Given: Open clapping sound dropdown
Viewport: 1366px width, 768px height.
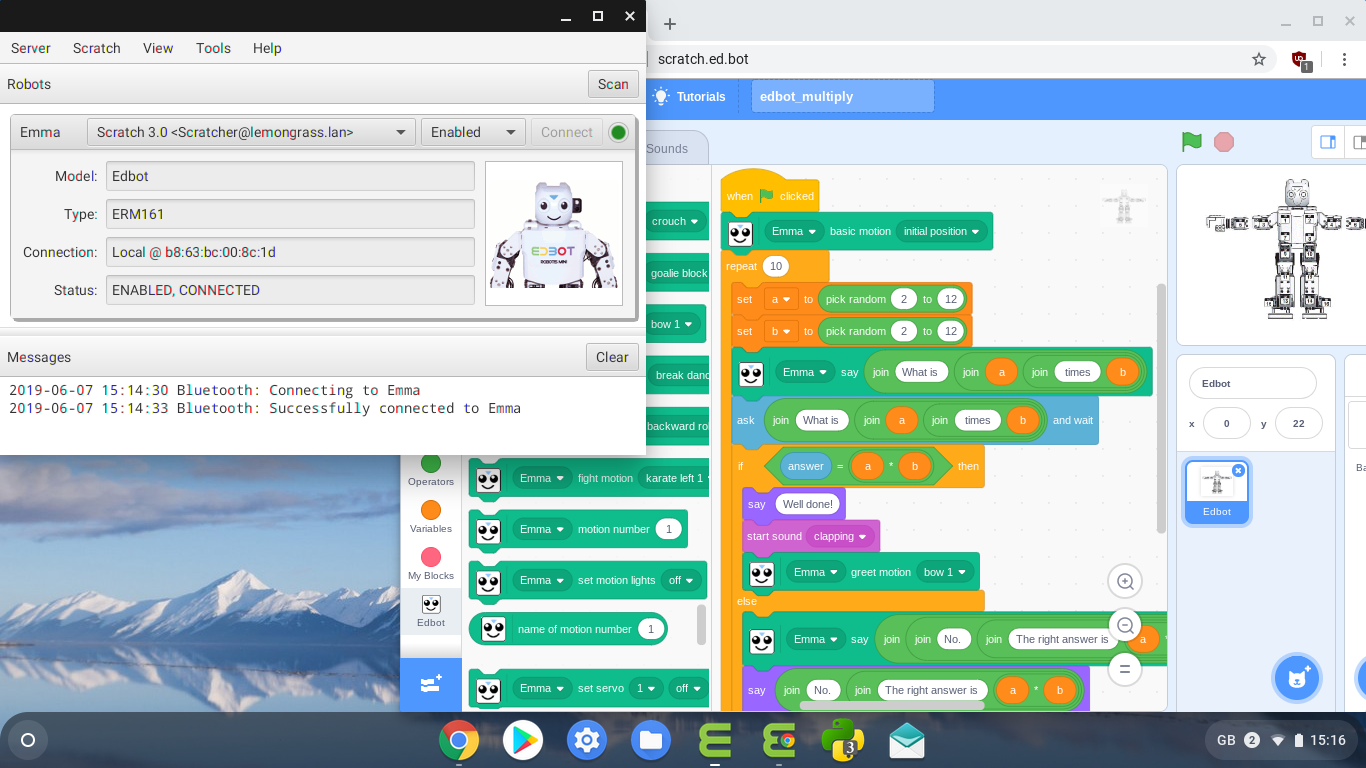Looking at the screenshot, I should tap(841, 536).
